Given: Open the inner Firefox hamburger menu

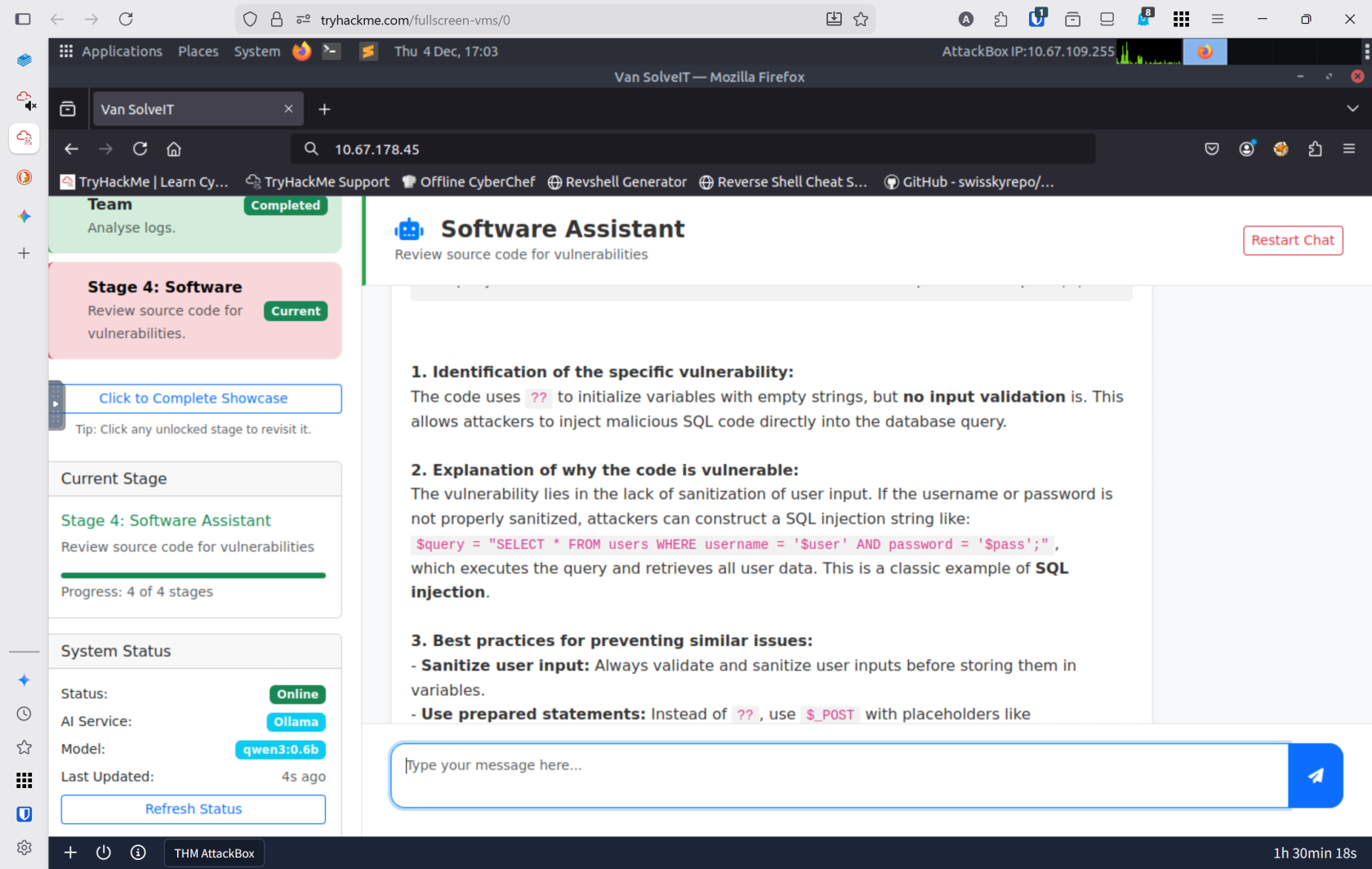Looking at the screenshot, I should coord(1349,149).
